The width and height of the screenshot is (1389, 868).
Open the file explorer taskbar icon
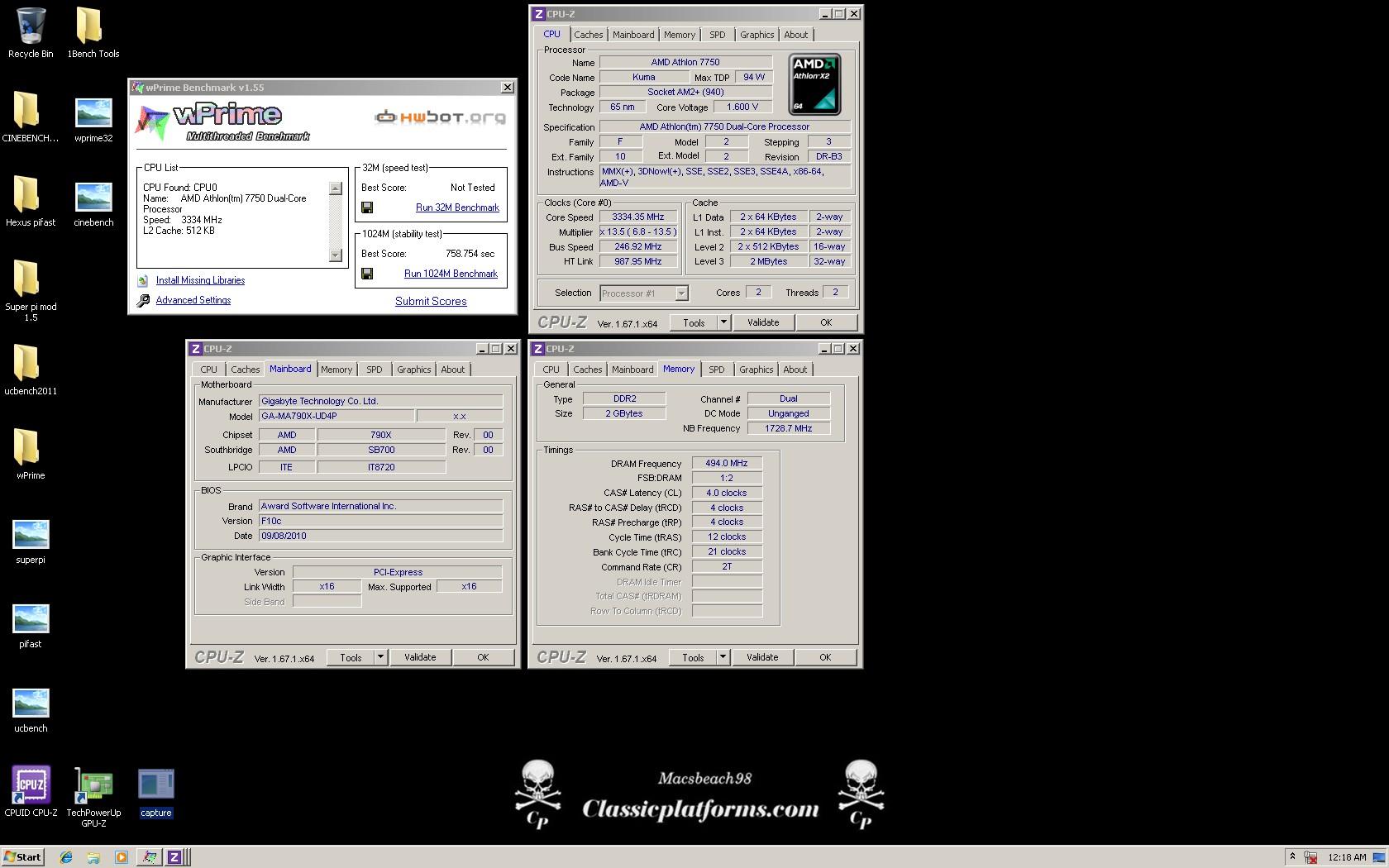pyautogui.click(x=93, y=857)
